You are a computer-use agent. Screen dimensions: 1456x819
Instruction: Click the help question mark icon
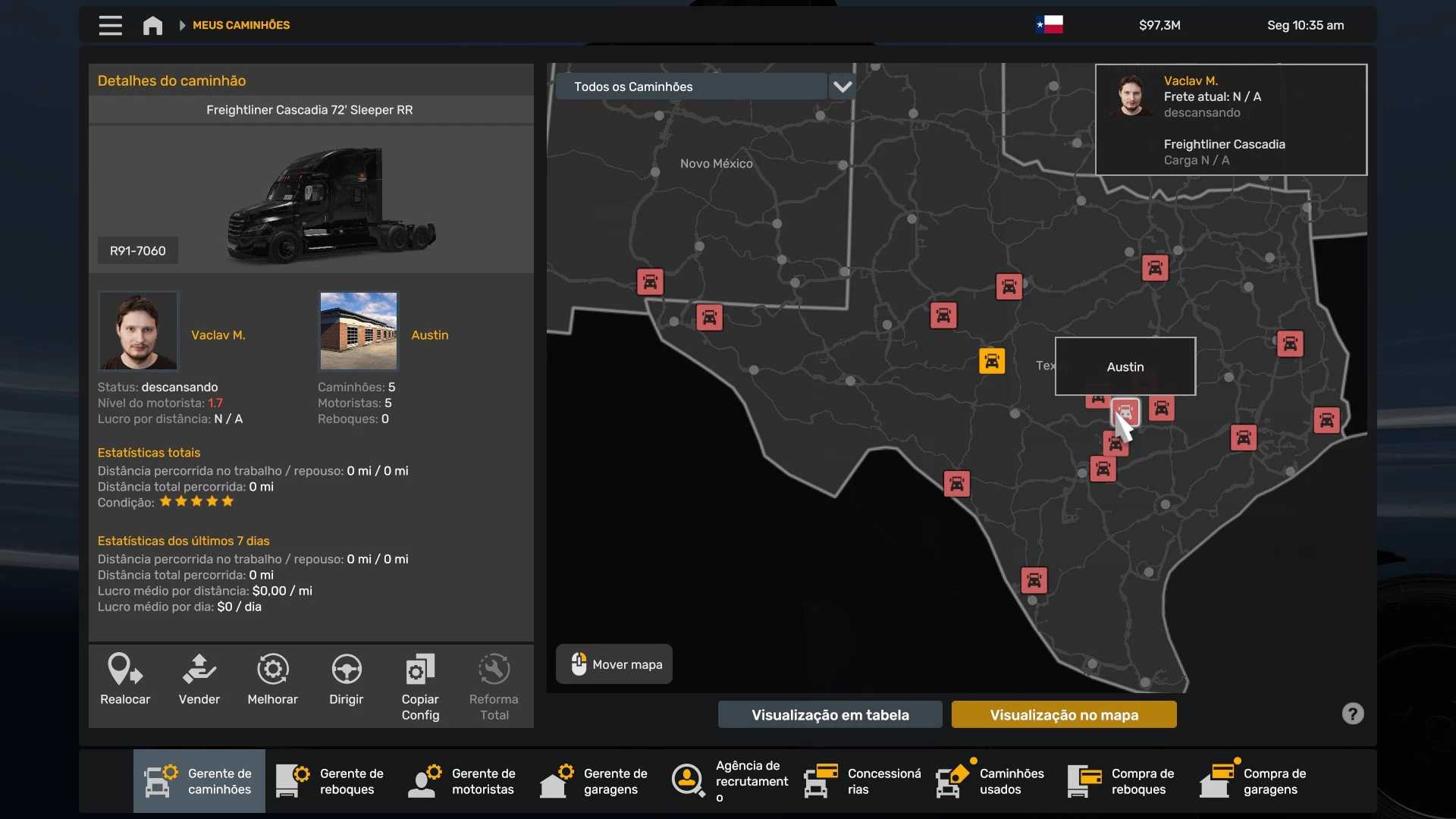pos(1352,714)
